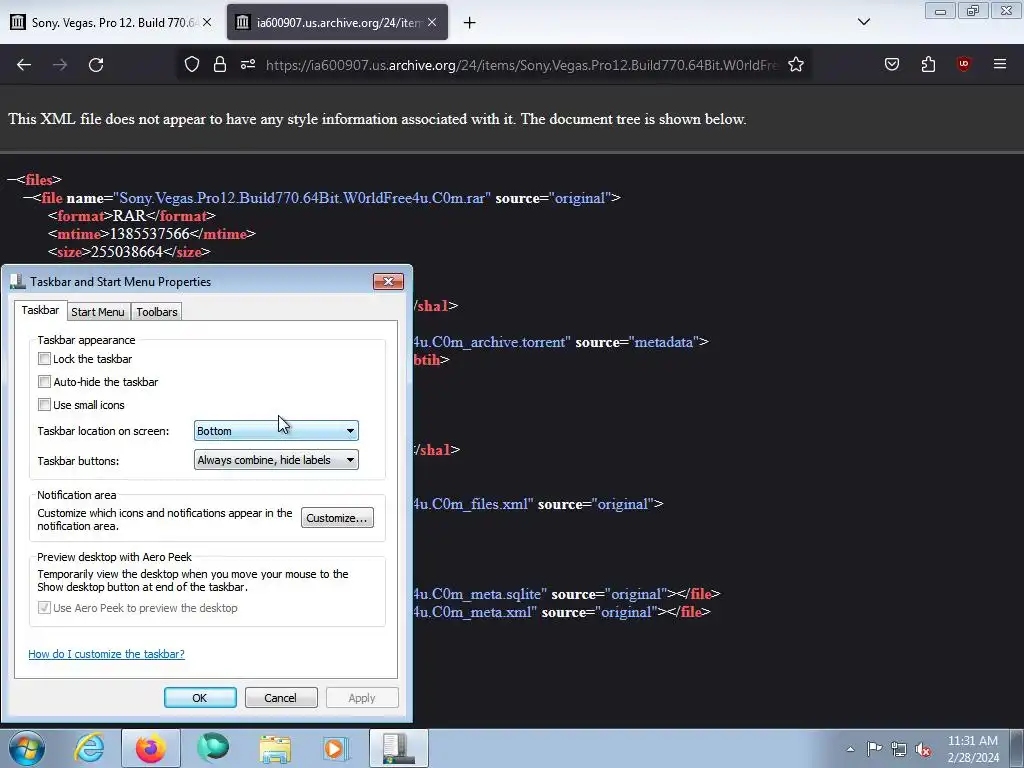Click the RAR format value text
This screenshot has width=1024, height=768.
(129, 216)
